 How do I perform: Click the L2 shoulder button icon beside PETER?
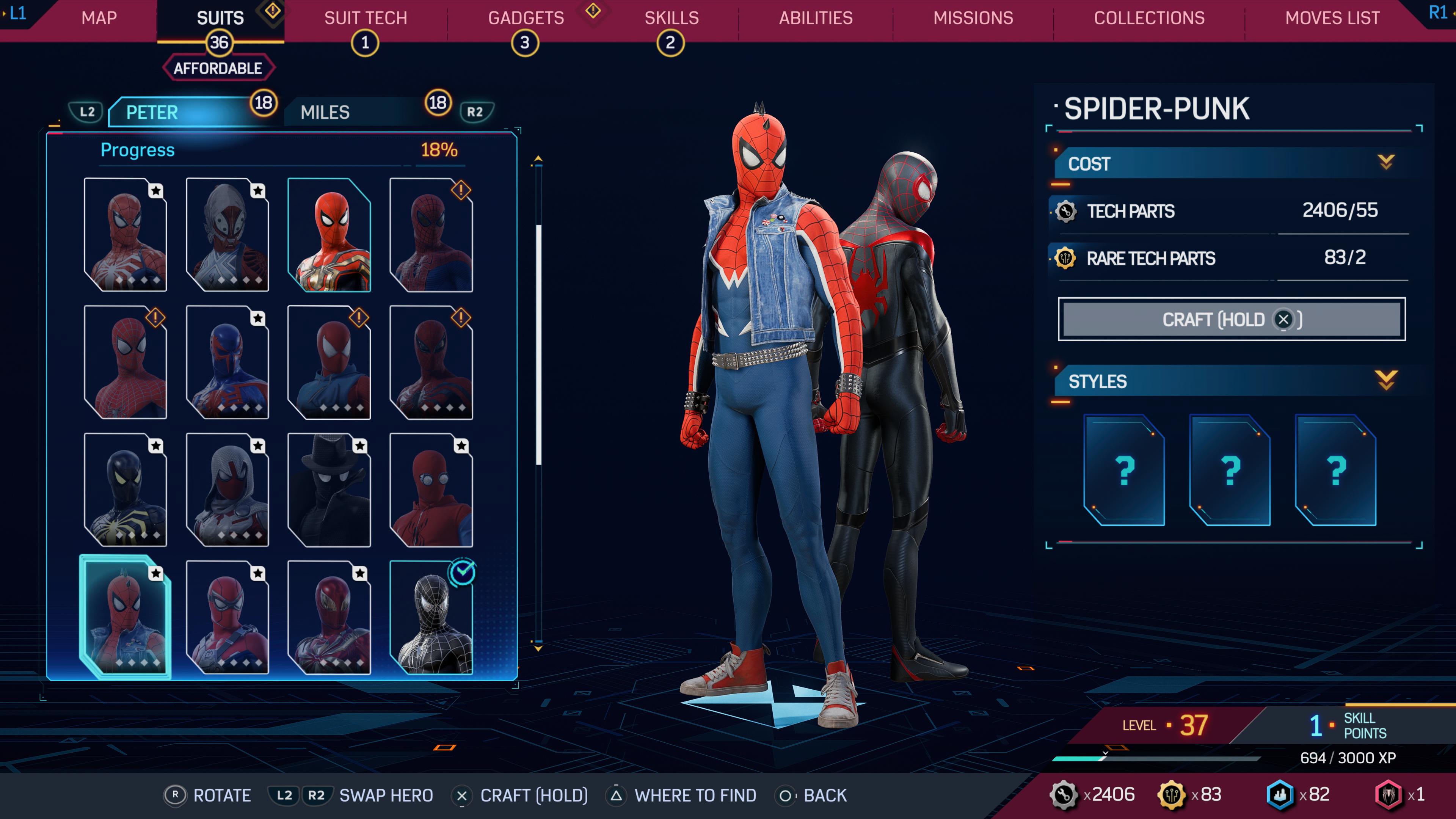coord(86,112)
